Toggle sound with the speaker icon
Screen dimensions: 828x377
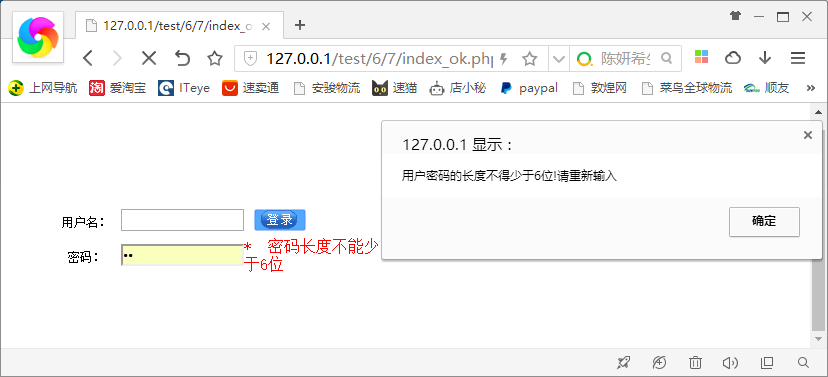(730, 362)
